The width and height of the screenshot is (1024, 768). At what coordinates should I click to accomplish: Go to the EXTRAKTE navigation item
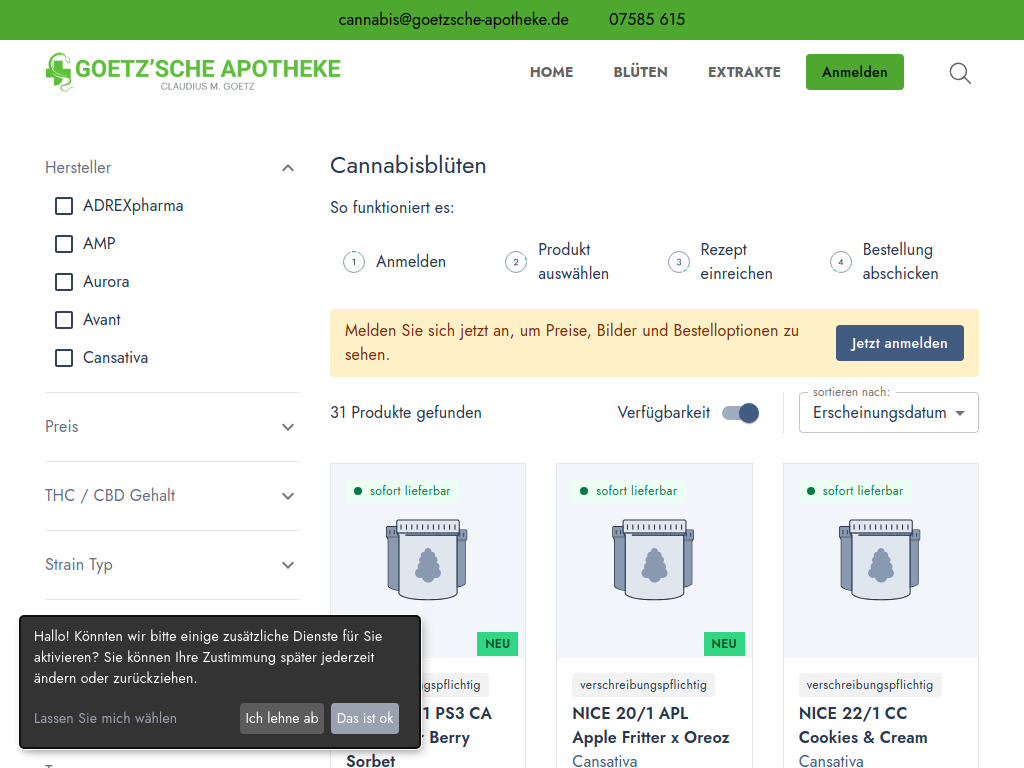(744, 72)
